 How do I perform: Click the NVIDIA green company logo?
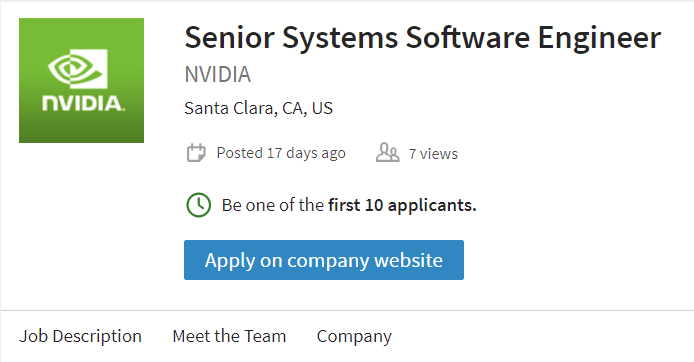pos(81,80)
